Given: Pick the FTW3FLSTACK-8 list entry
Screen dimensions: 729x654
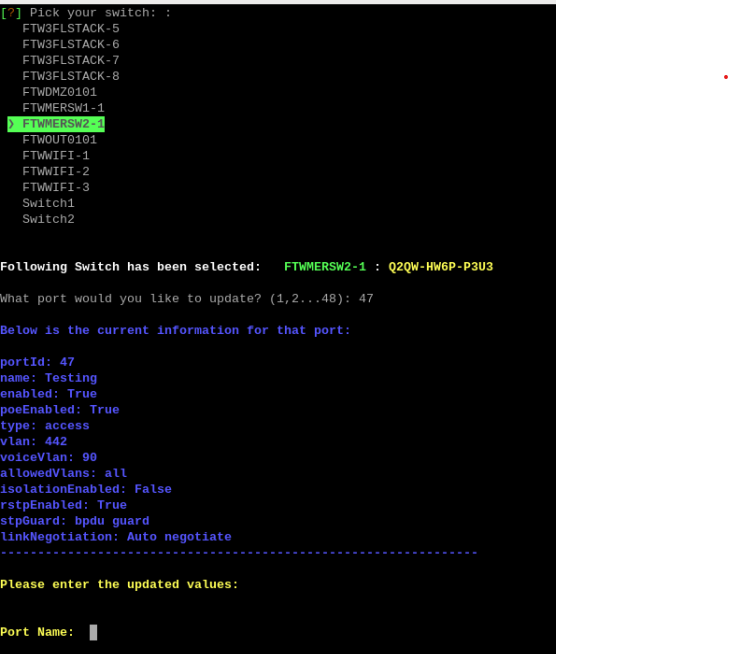Looking at the screenshot, I should click(70, 77).
